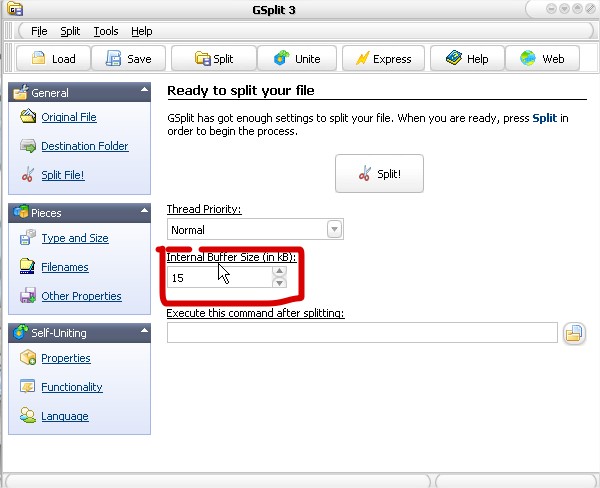Click the Original File folder icon
The image size is (600, 488).
click(28, 116)
